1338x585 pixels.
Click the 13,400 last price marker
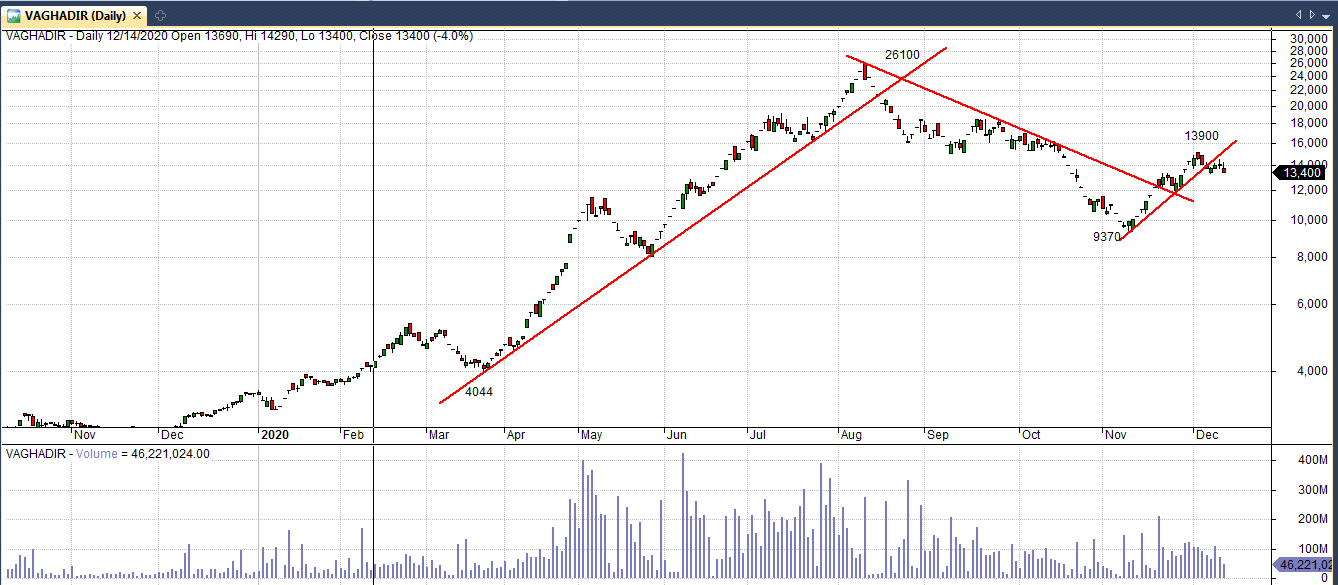(1302, 173)
